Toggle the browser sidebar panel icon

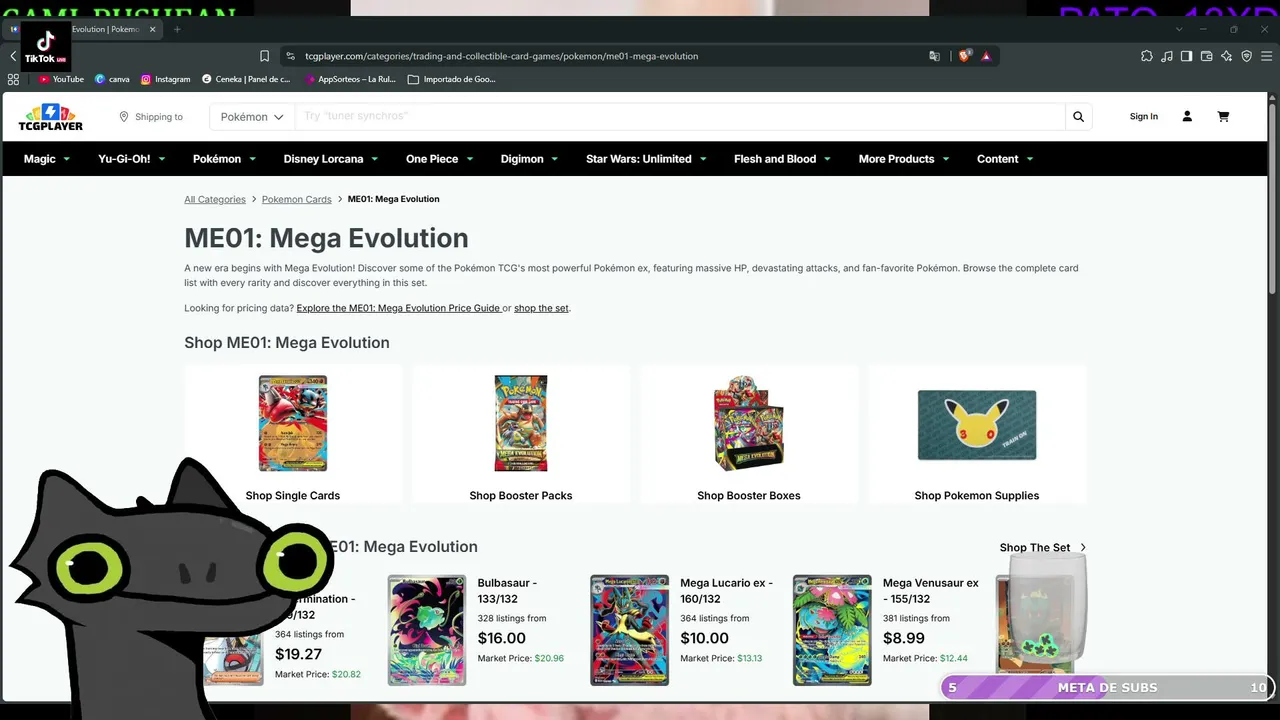(1186, 56)
